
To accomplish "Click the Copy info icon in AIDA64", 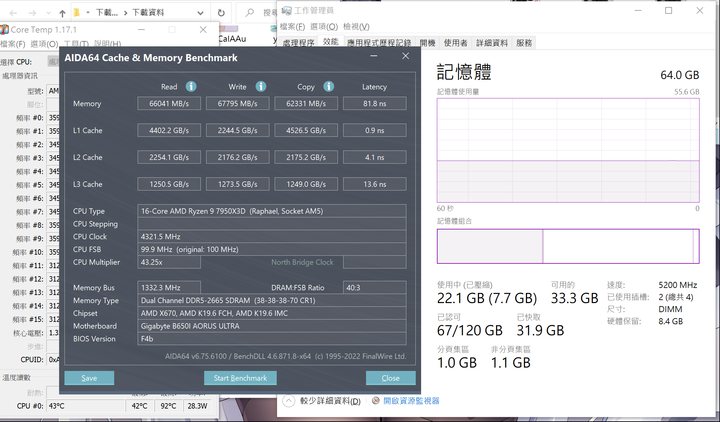I will (329, 86).
